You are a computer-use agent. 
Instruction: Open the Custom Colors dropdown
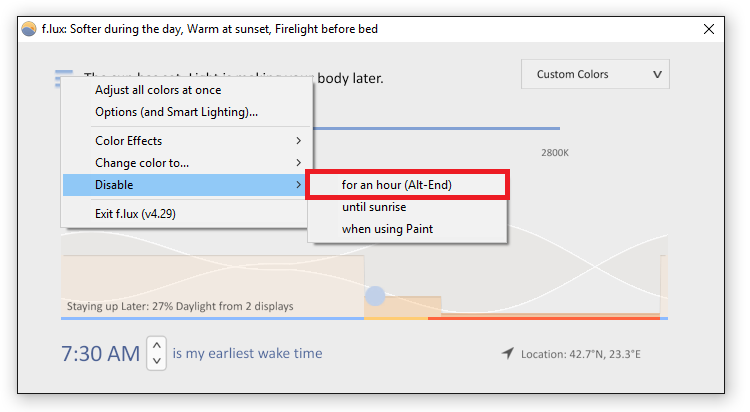595,74
